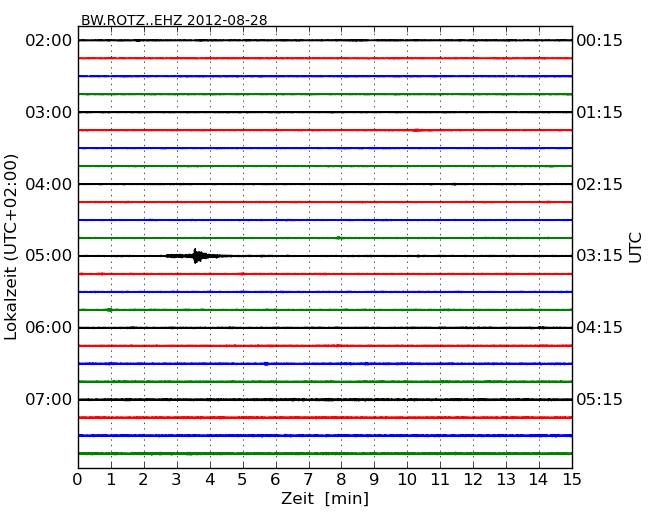Click the x-axis tick label 6
The height and width of the screenshot is (520, 650).
click(x=275, y=480)
